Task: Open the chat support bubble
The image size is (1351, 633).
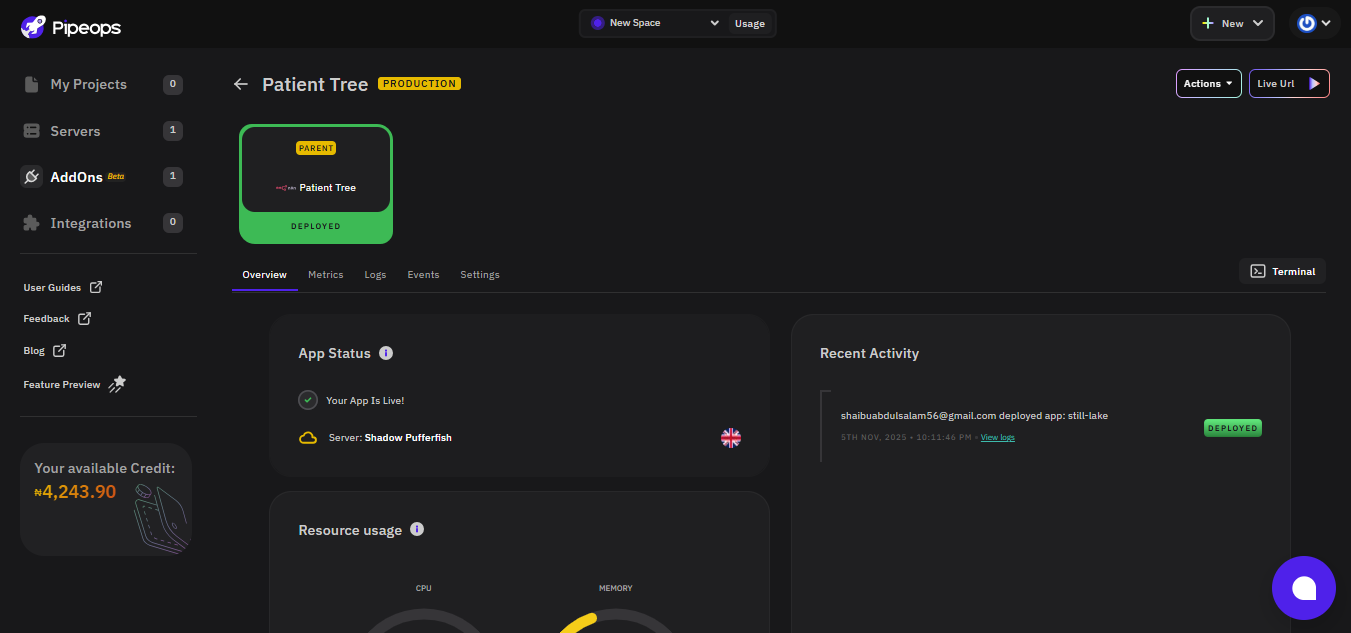Action: coord(1304,588)
